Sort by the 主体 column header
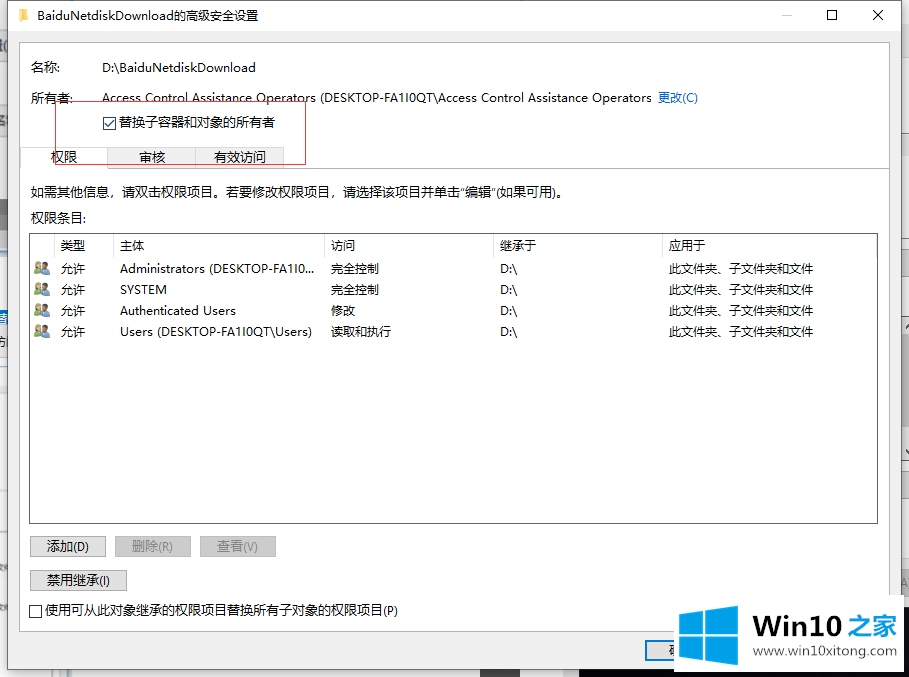The width and height of the screenshot is (909, 677). click(x=220, y=246)
